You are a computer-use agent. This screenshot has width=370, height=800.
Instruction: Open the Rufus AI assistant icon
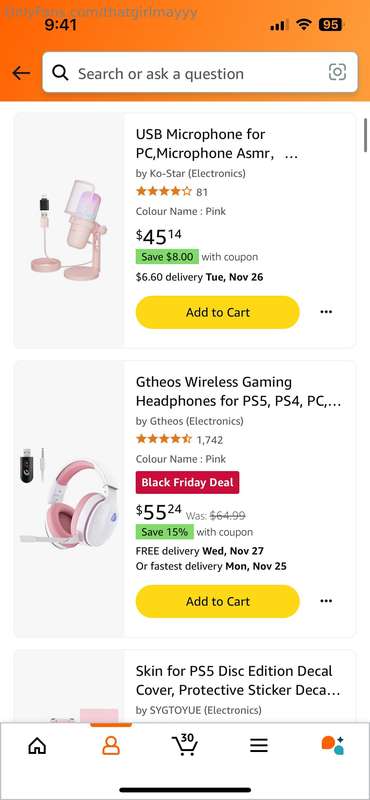click(333, 745)
